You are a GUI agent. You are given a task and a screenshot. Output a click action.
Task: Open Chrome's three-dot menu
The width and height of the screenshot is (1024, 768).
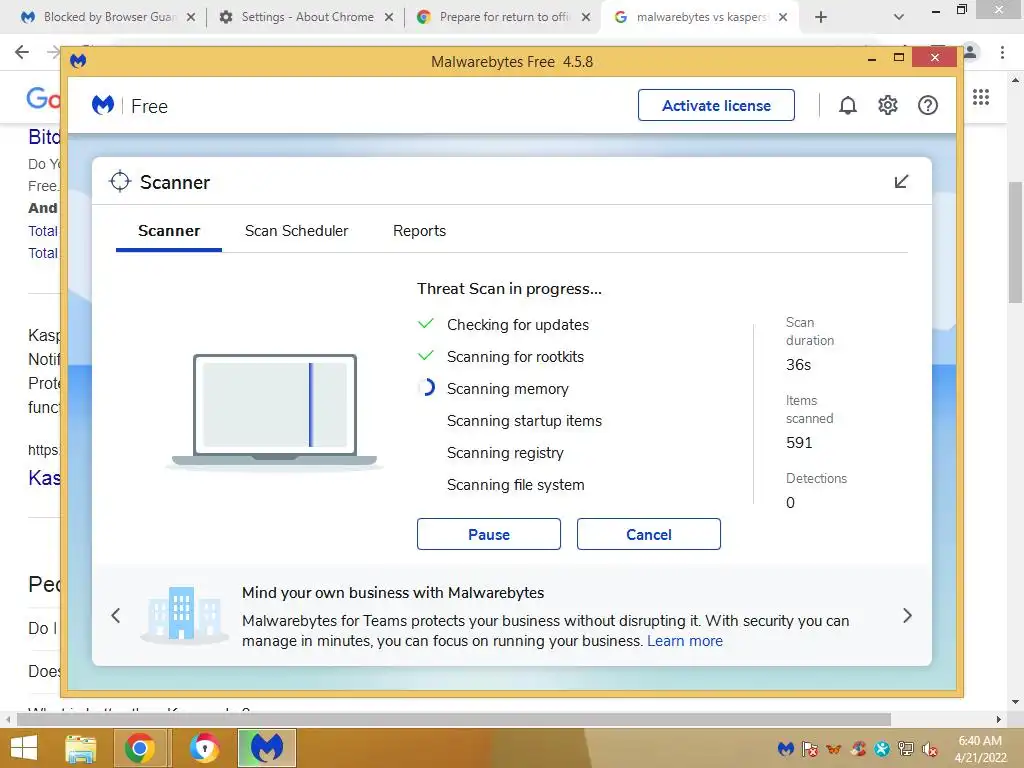1002,52
